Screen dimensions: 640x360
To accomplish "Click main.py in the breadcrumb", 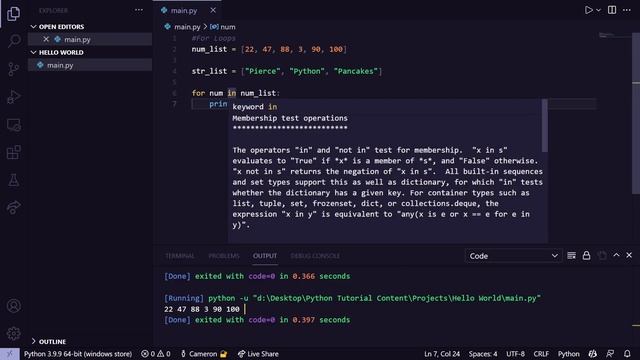I will click(x=187, y=27).
